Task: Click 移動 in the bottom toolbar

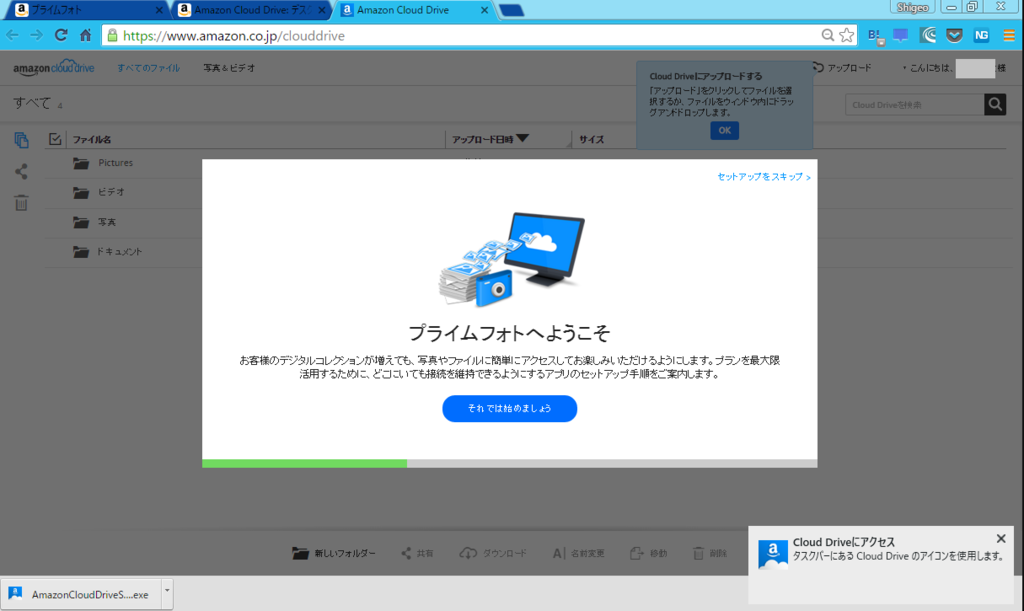Action: click(648, 553)
